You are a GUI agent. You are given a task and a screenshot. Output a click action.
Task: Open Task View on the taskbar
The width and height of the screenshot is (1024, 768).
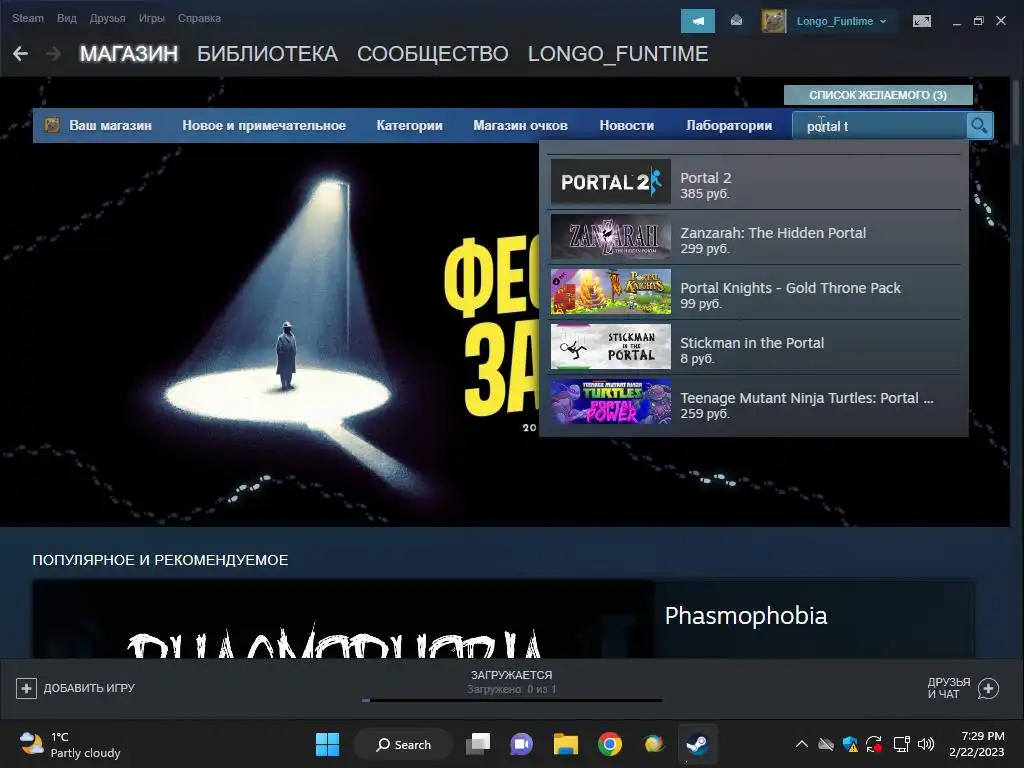tap(478, 744)
